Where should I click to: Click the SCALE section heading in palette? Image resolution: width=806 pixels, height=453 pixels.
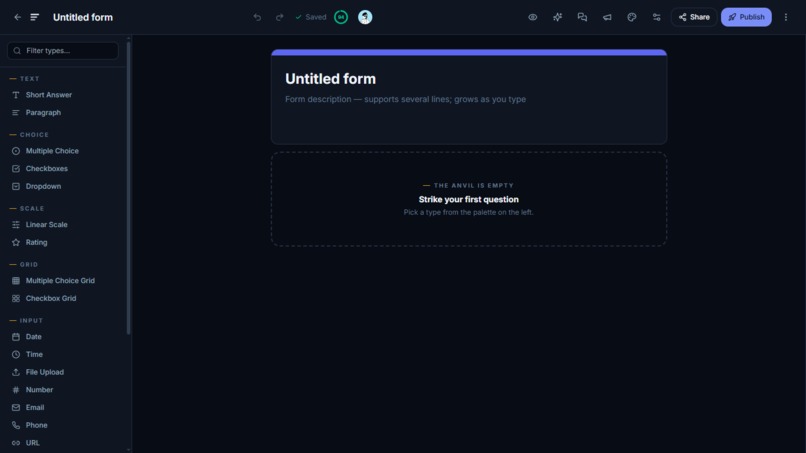tap(32, 208)
